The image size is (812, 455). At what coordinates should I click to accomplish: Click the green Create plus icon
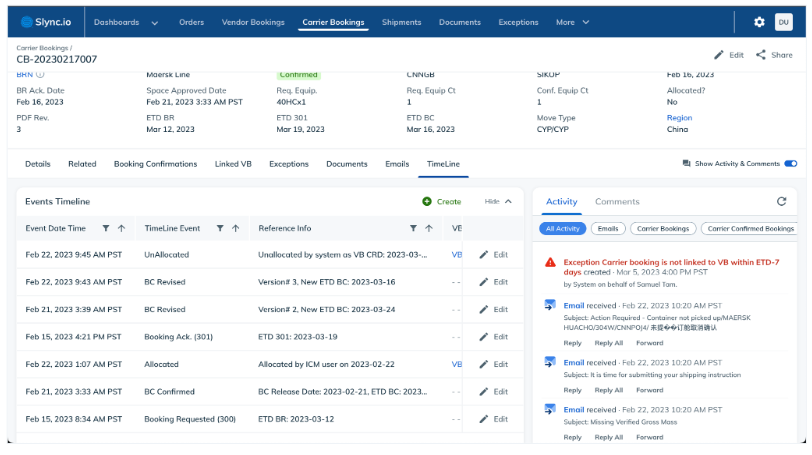[x=427, y=202]
